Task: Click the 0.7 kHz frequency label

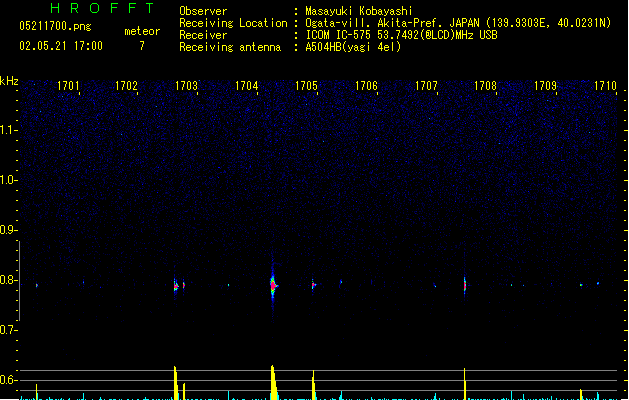Action: 8,330
